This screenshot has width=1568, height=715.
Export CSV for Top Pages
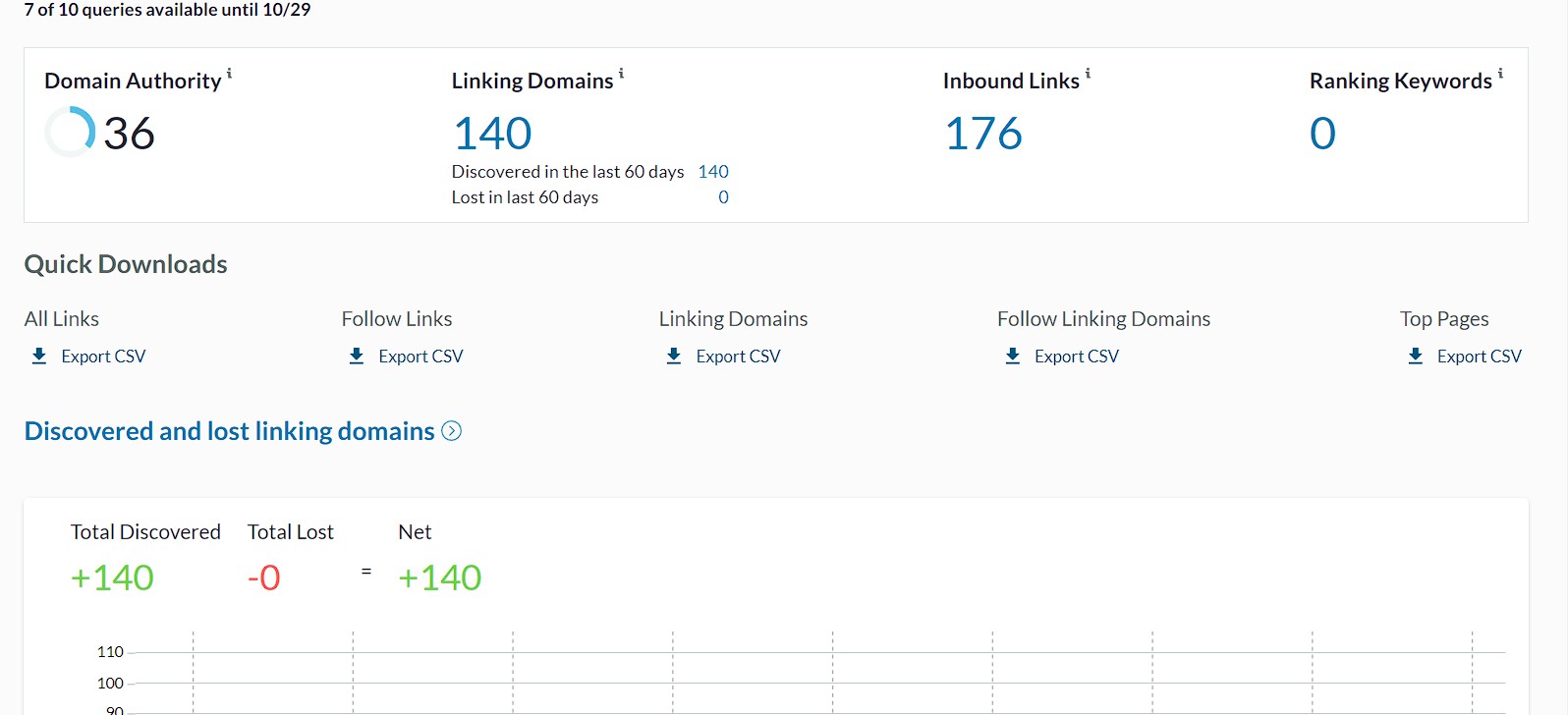click(1479, 357)
